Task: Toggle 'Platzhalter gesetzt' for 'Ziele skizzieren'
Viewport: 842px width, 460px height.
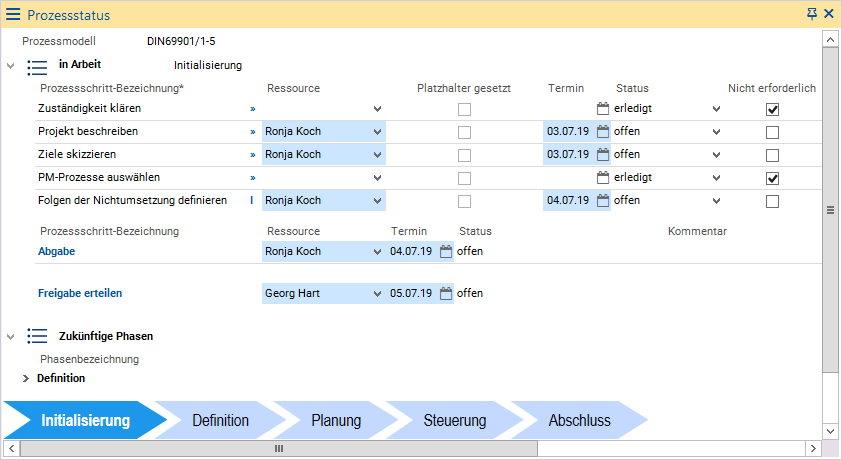Action: tap(464, 155)
